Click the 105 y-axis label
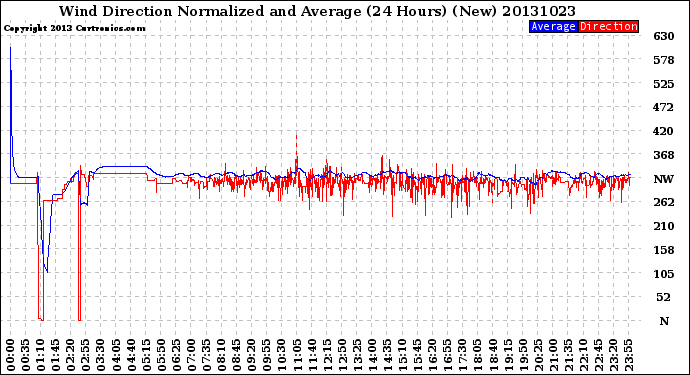The height and width of the screenshot is (375, 690). 664,274
